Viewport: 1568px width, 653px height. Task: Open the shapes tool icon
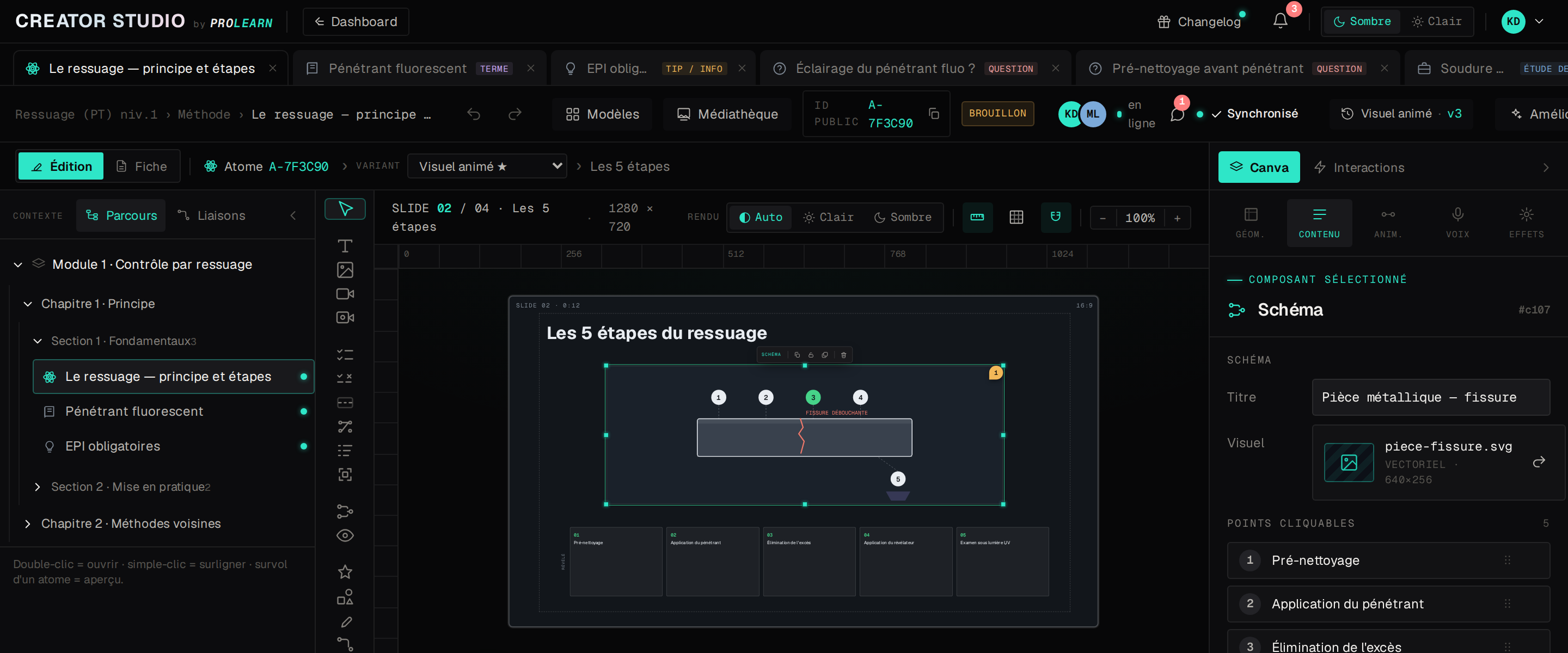[345, 596]
